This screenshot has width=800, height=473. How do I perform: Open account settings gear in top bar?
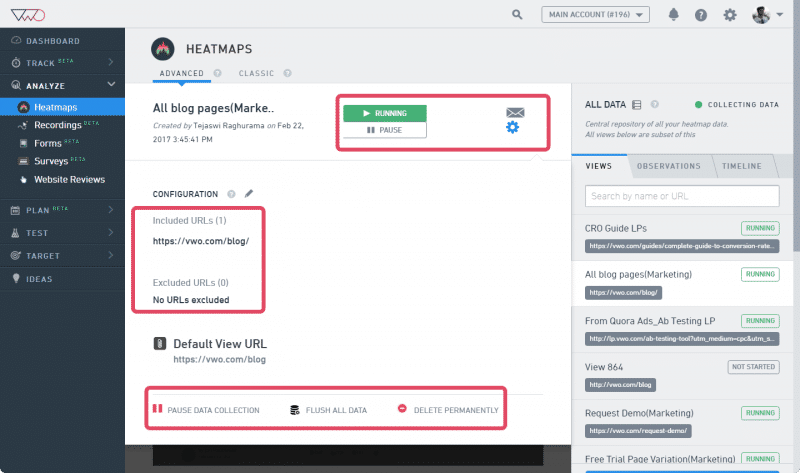tap(730, 15)
